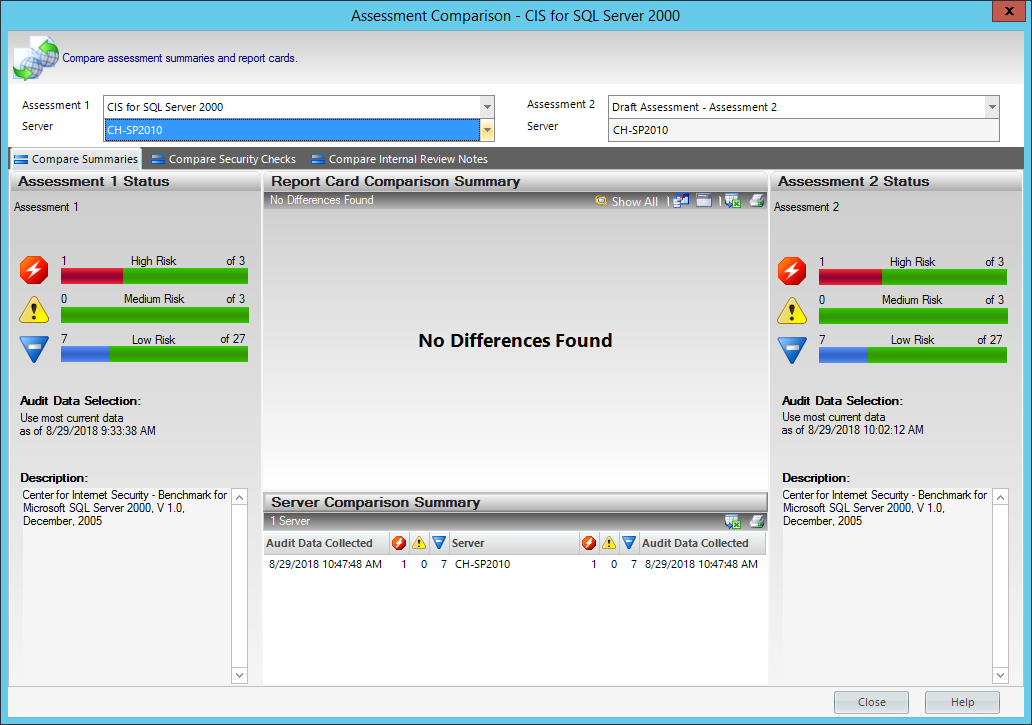
Task: Sort by right High Risk column header icon
Action: point(589,543)
